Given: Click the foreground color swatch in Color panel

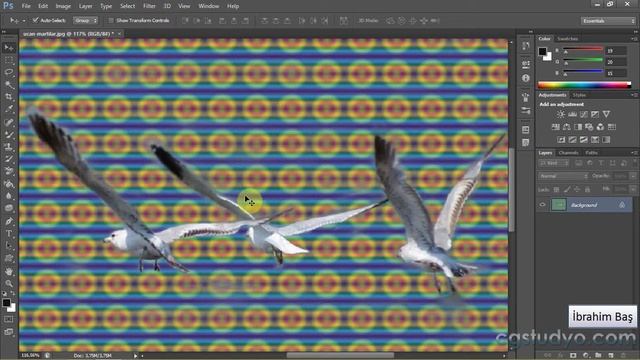Looking at the screenshot, I should pos(542,51).
